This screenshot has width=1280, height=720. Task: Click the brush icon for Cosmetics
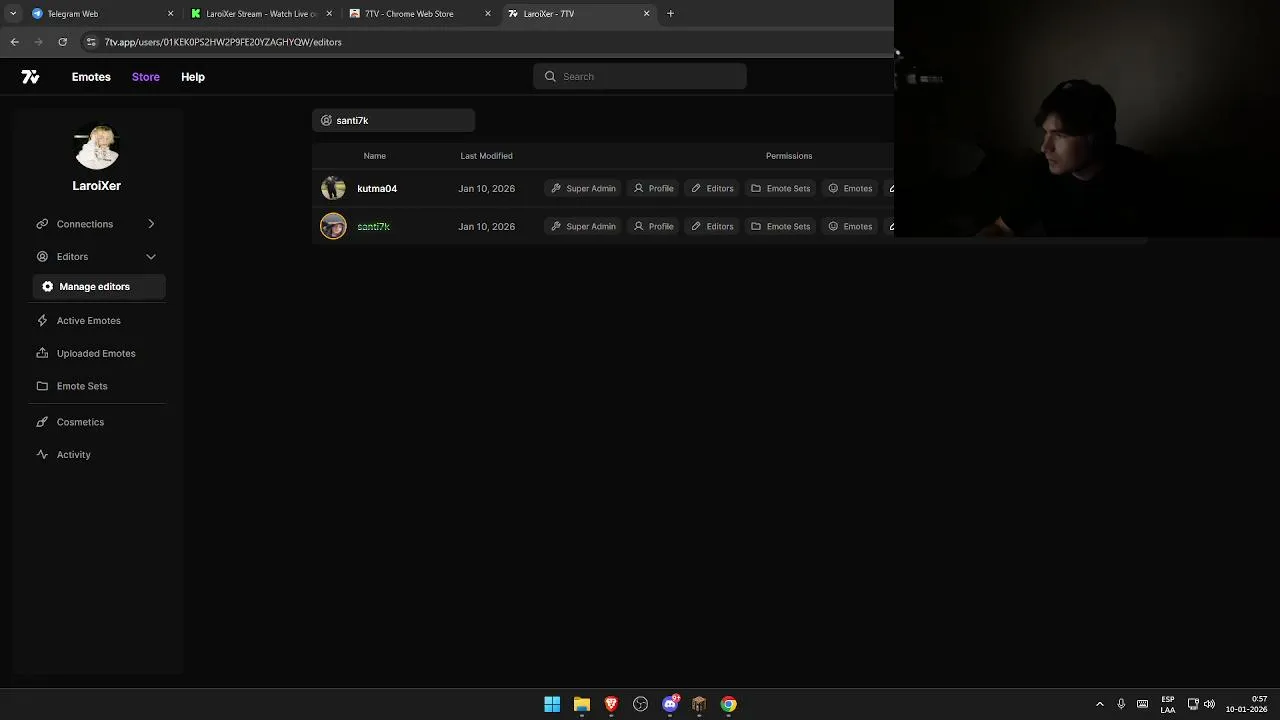tap(42, 422)
